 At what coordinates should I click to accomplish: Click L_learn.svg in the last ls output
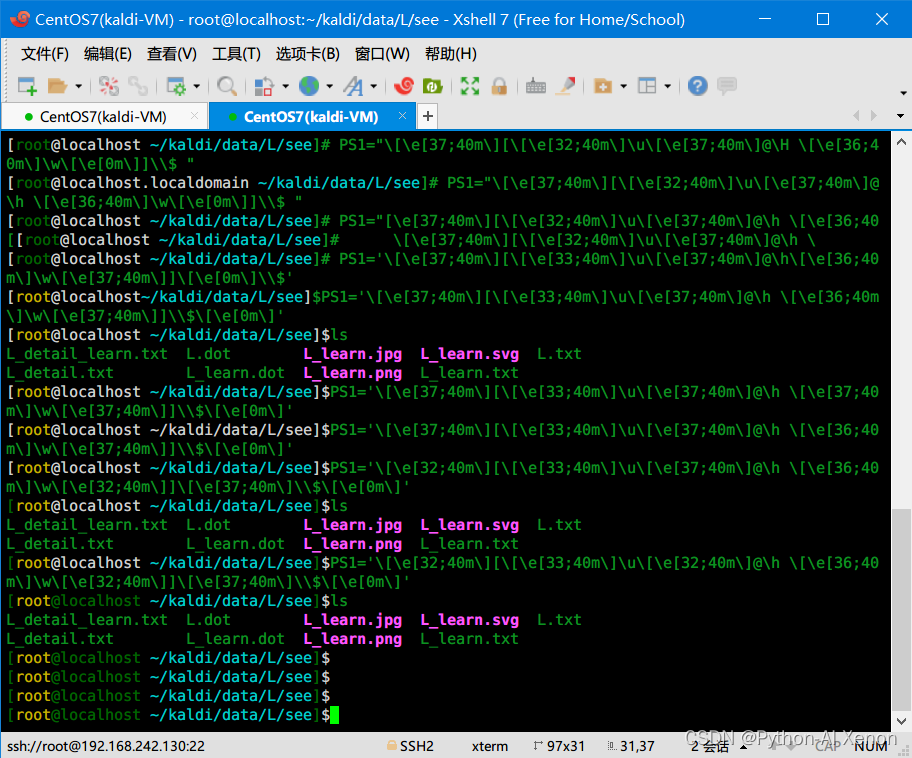pyautogui.click(x=469, y=620)
